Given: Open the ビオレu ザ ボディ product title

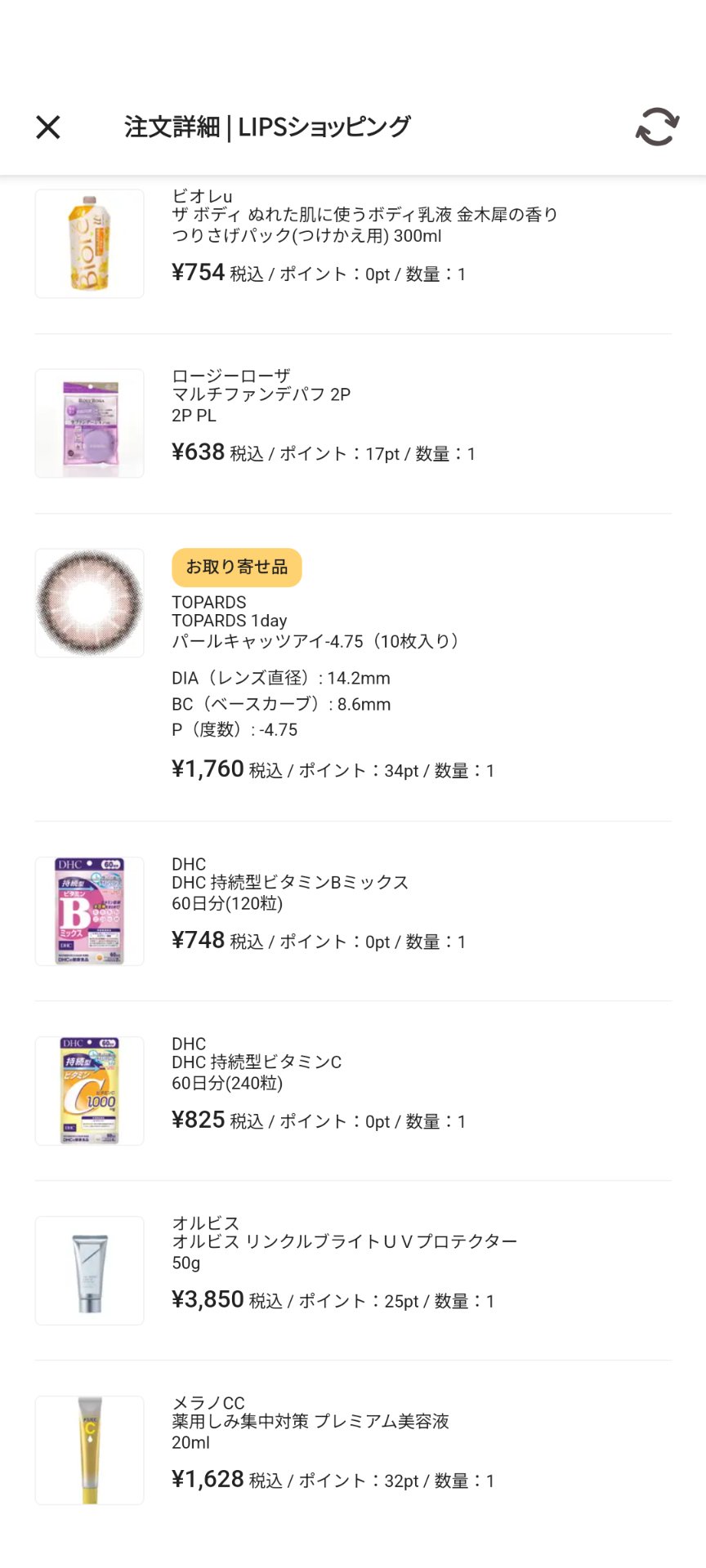Looking at the screenshot, I should 364,216.
